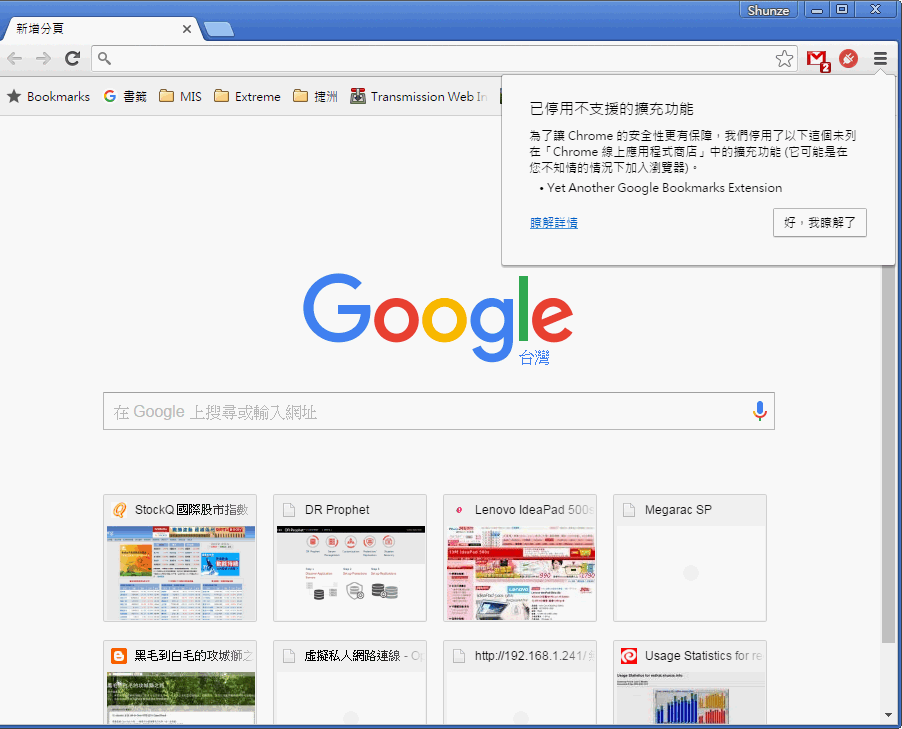This screenshot has width=902, height=729.
Task: Click the vertical scrollbar thumb
Action: click(889, 453)
